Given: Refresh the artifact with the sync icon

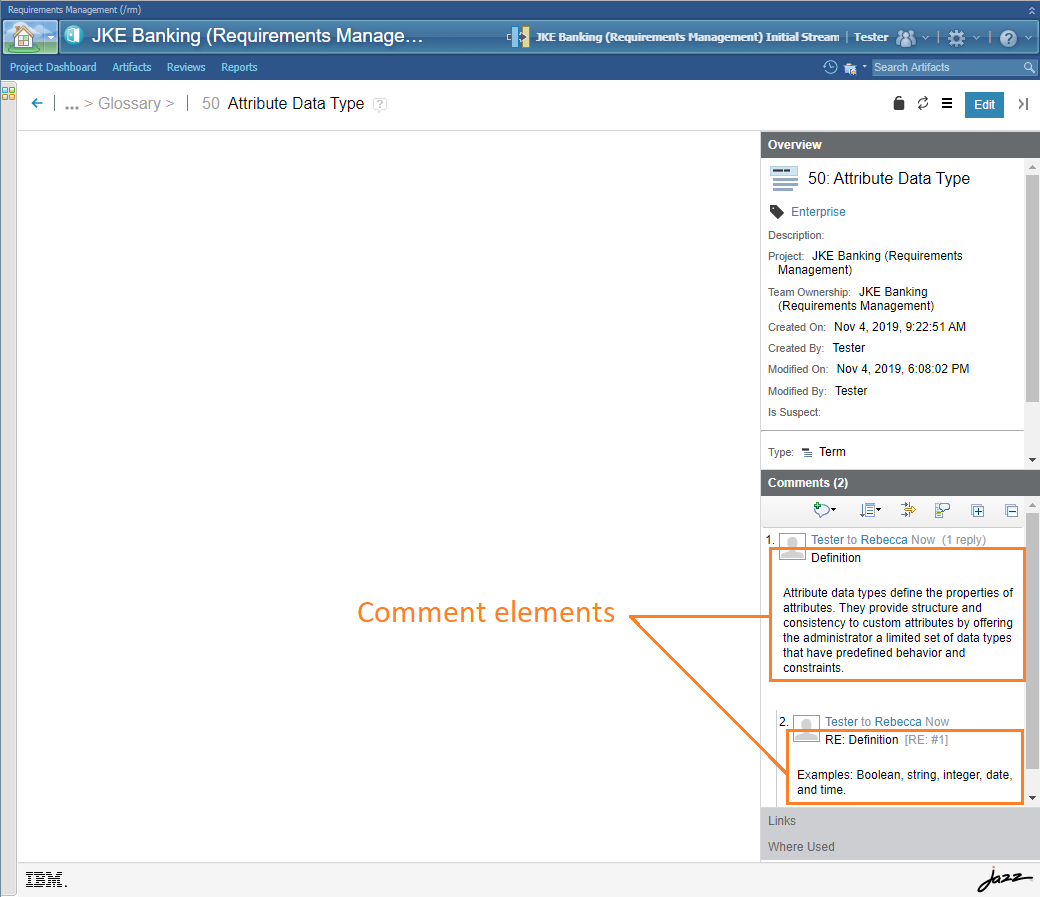Looking at the screenshot, I should pos(923,103).
